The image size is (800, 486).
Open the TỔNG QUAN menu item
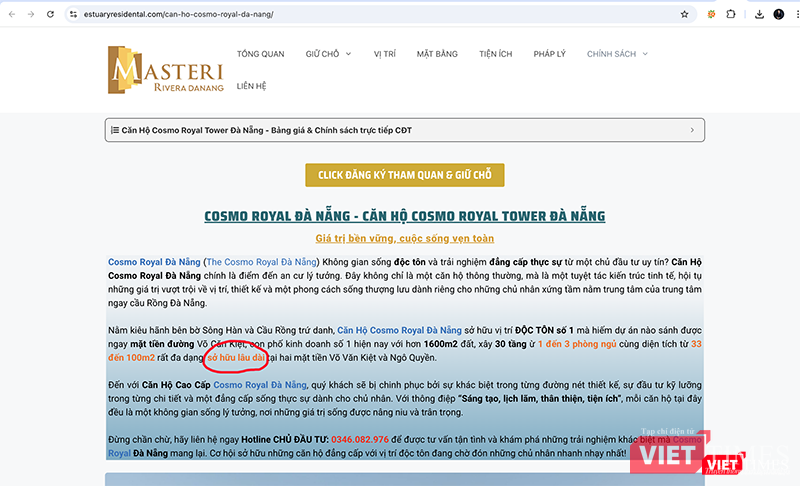point(260,54)
